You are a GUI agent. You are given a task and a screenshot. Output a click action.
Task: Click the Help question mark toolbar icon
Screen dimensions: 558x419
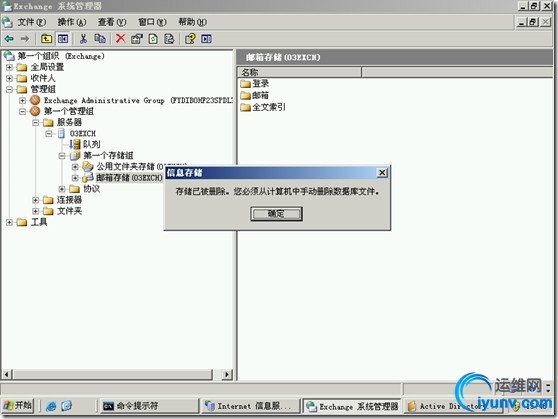pyautogui.click(x=190, y=38)
